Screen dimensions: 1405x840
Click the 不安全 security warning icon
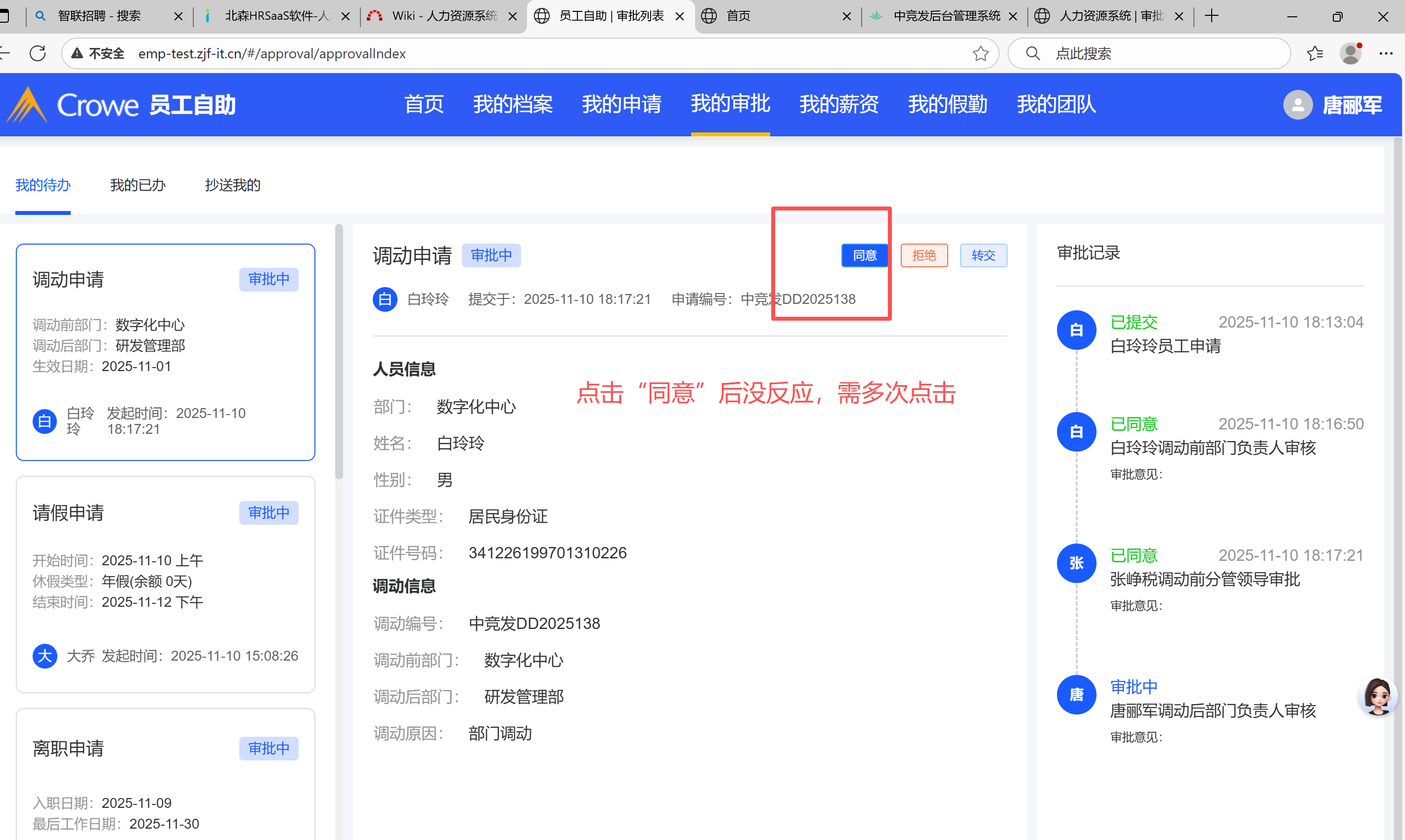pos(78,53)
